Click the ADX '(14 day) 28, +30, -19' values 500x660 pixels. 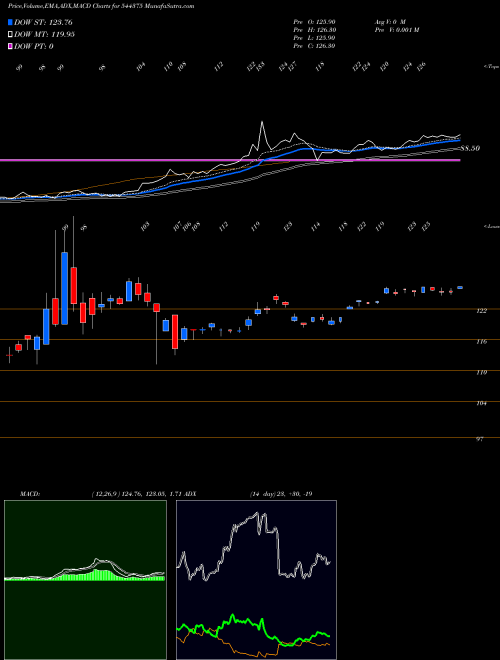click(281, 493)
